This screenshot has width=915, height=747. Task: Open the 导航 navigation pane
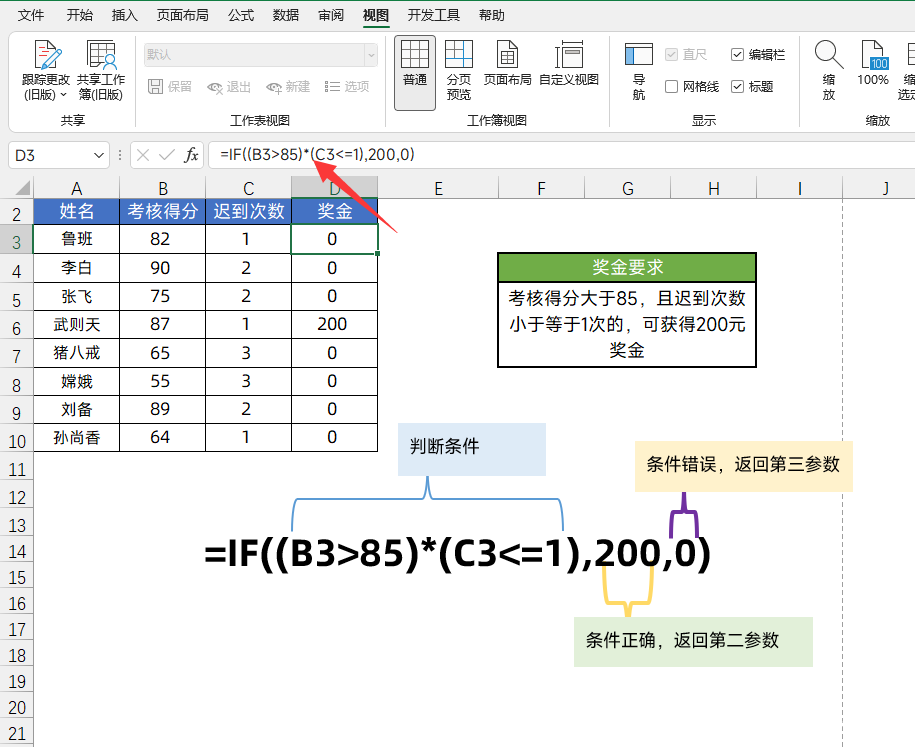[x=638, y=72]
